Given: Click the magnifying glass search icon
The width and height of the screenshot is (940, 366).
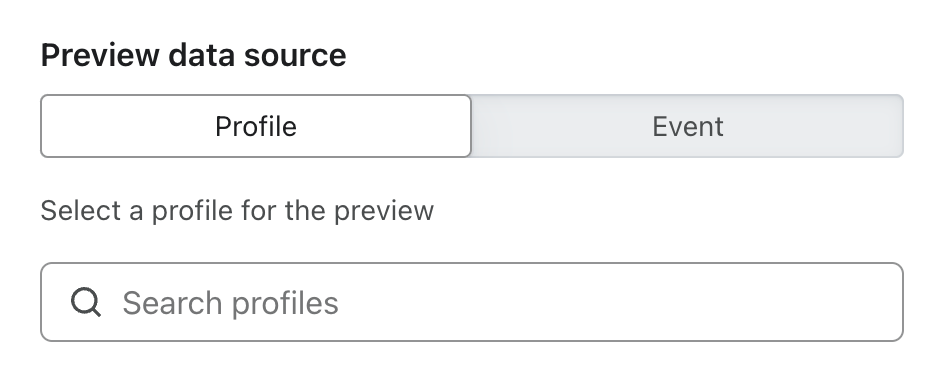Looking at the screenshot, I should click(x=86, y=302).
